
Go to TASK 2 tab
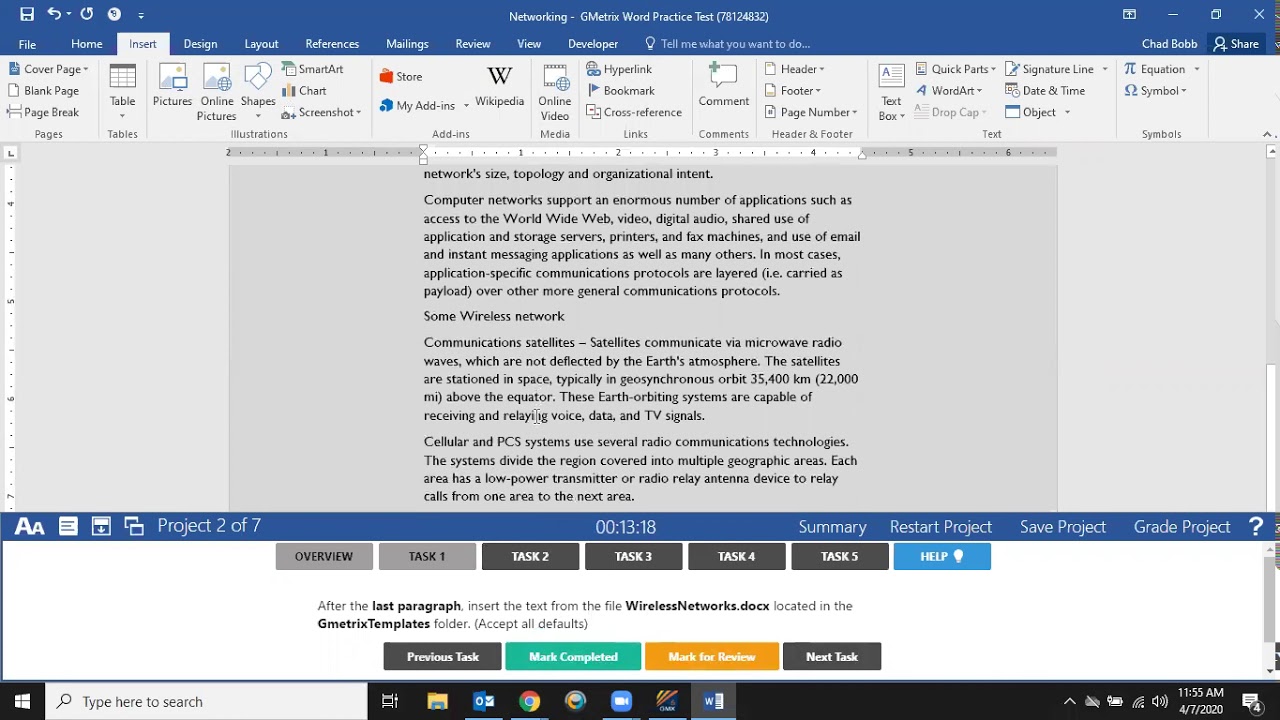click(530, 556)
